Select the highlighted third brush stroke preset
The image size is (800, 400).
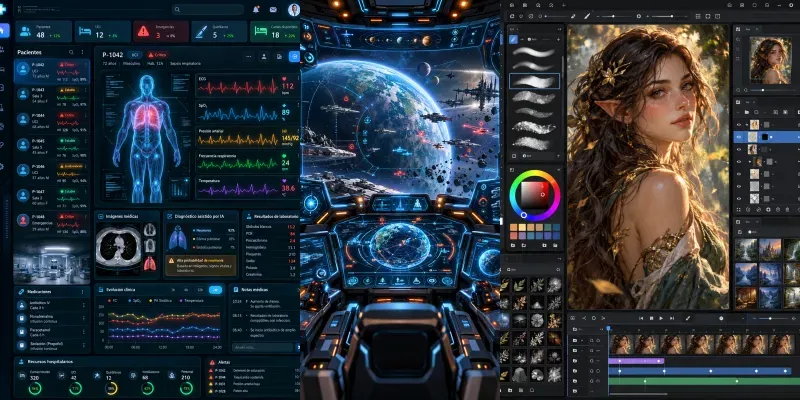click(x=534, y=81)
